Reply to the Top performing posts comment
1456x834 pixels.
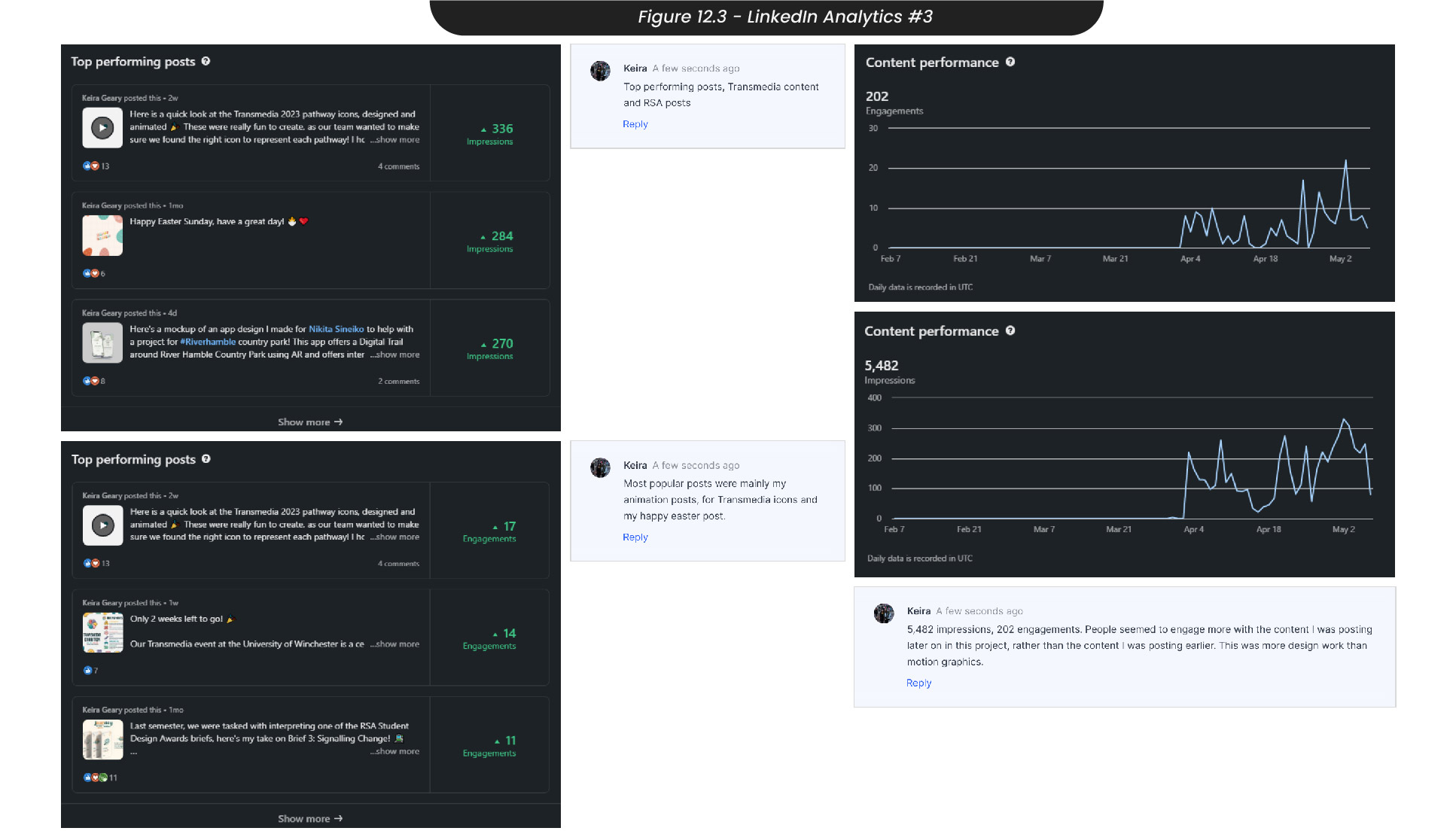635,124
